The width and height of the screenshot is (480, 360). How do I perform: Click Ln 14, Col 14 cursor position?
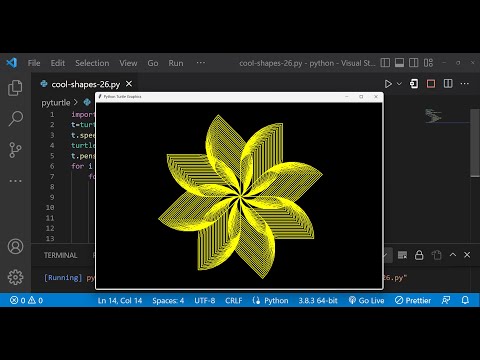[x=120, y=301]
